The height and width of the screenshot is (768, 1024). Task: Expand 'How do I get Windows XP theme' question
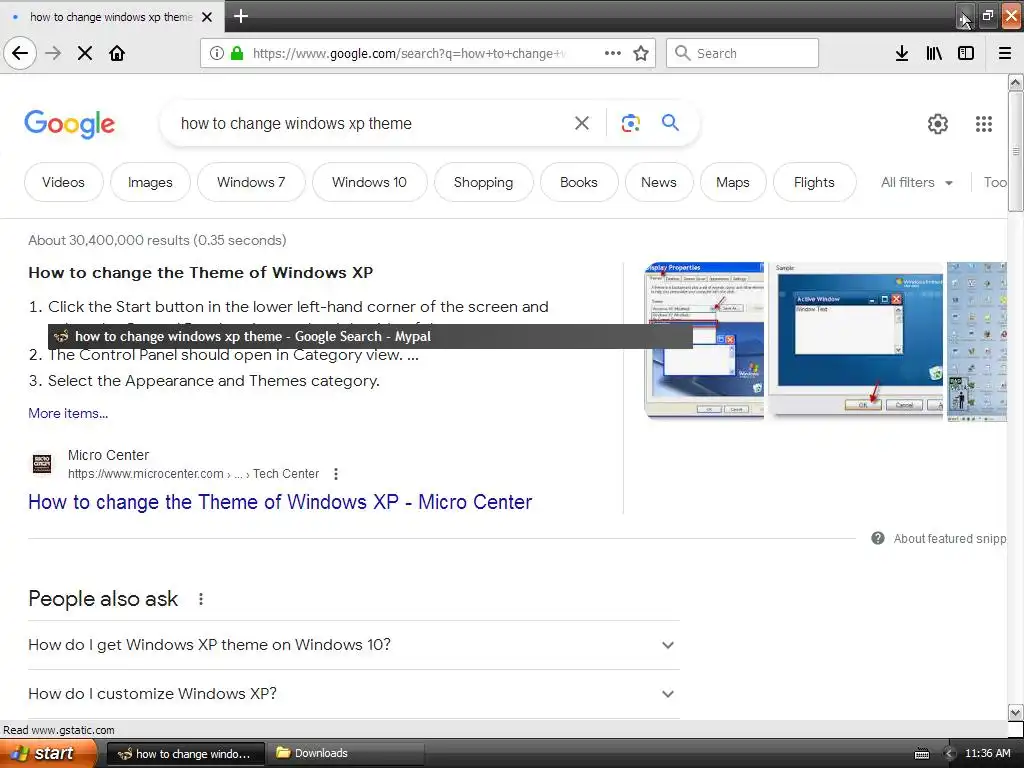coord(353,645)
